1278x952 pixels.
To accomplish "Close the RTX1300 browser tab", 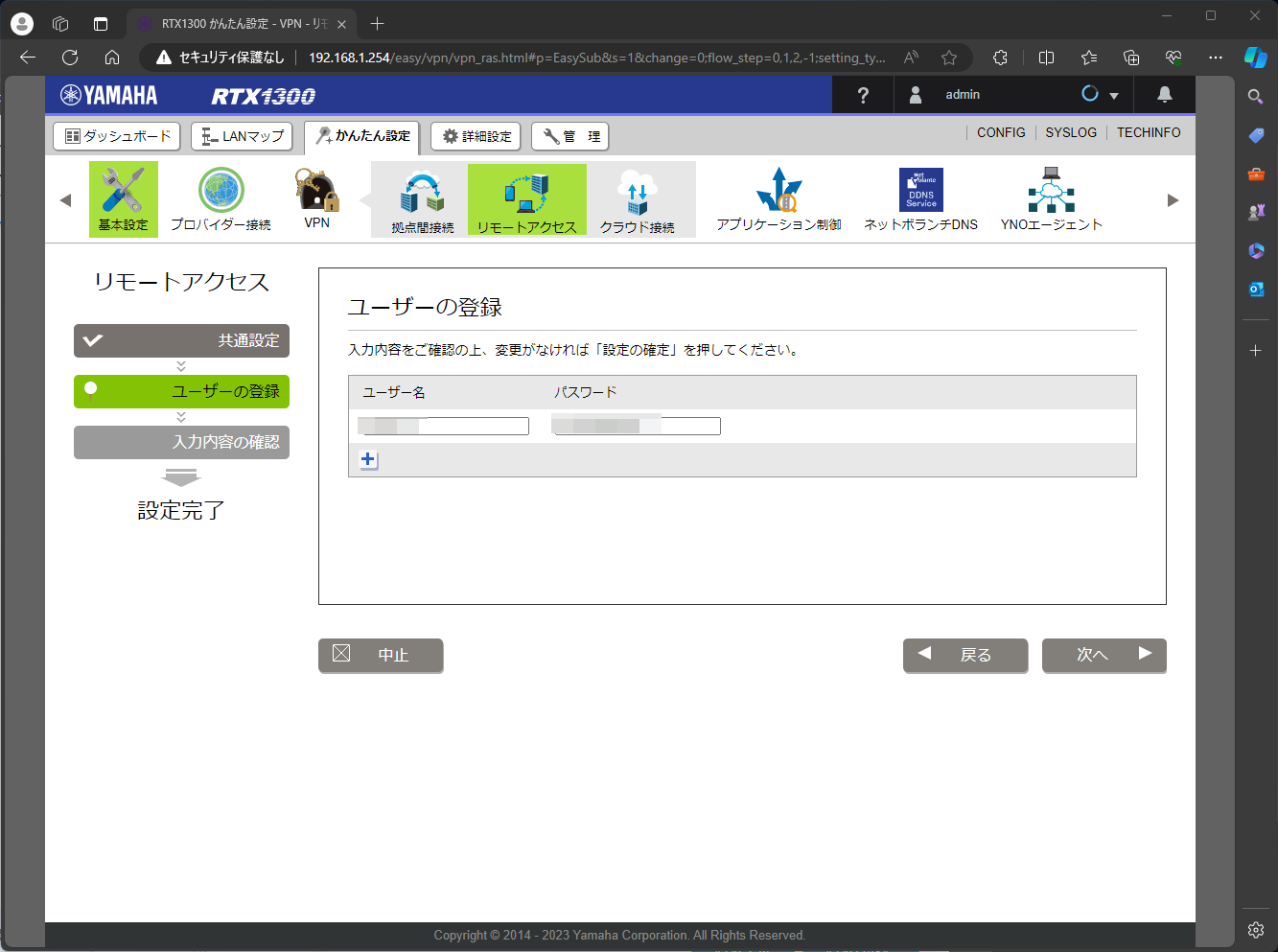I will 341,24.
